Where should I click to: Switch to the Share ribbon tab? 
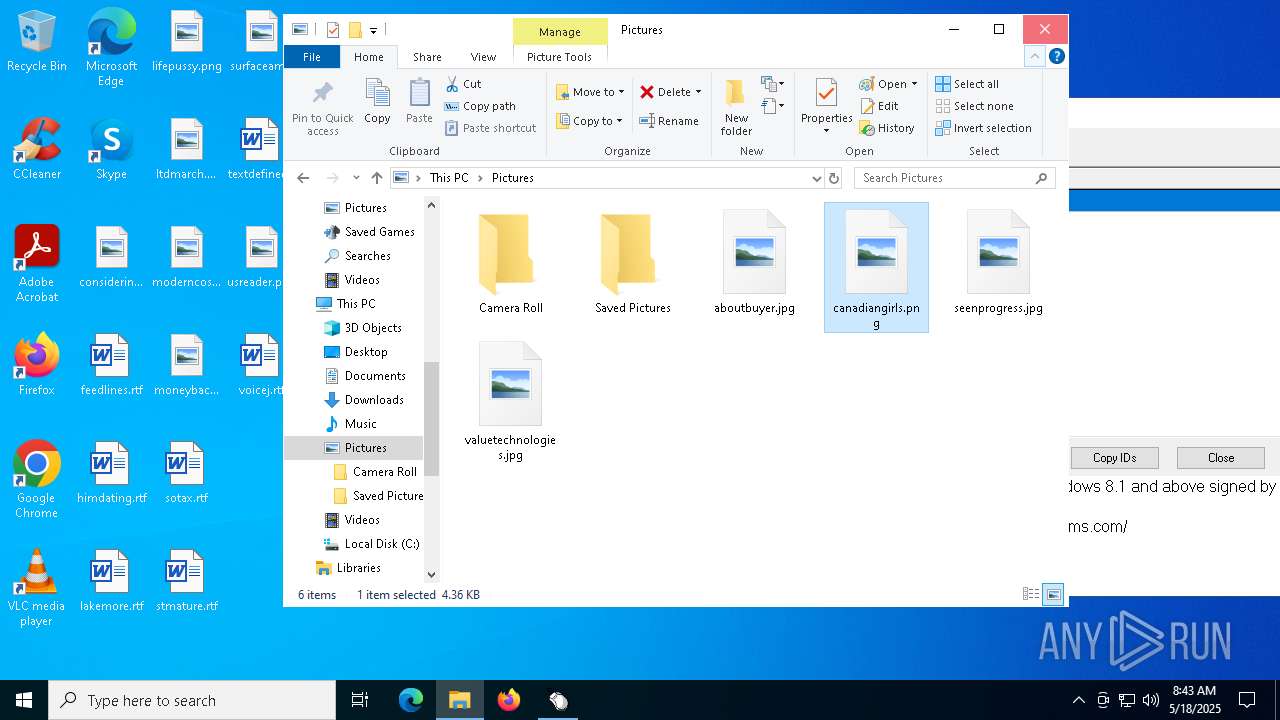(x=427, y=57)
